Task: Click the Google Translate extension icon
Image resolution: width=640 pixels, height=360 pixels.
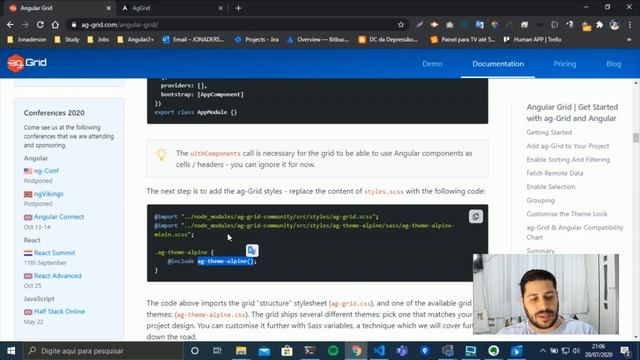Action: pyautogui.click(x=480, y=25)
